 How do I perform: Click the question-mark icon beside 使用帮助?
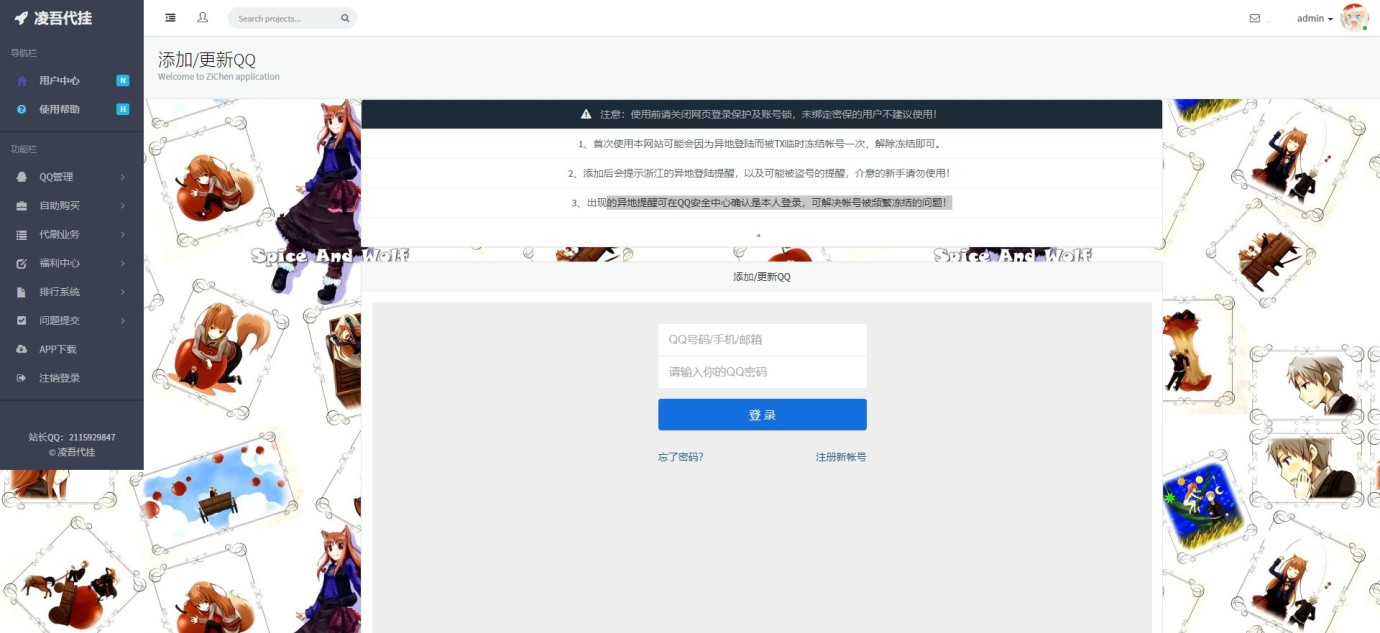pos(21,109)
